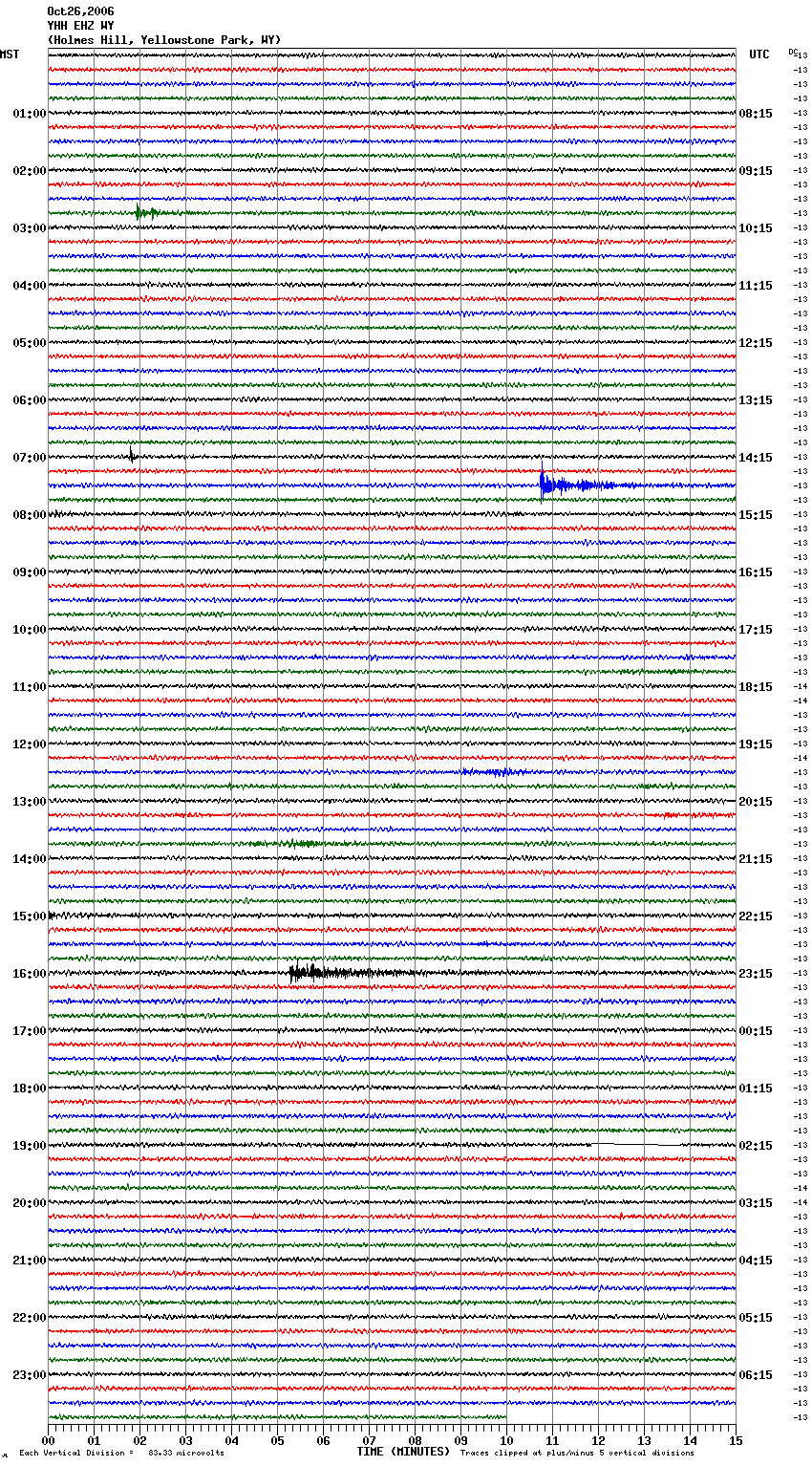812x1466 pixels.
Task: Click the MST timezone header
Action: coord(10,54)
